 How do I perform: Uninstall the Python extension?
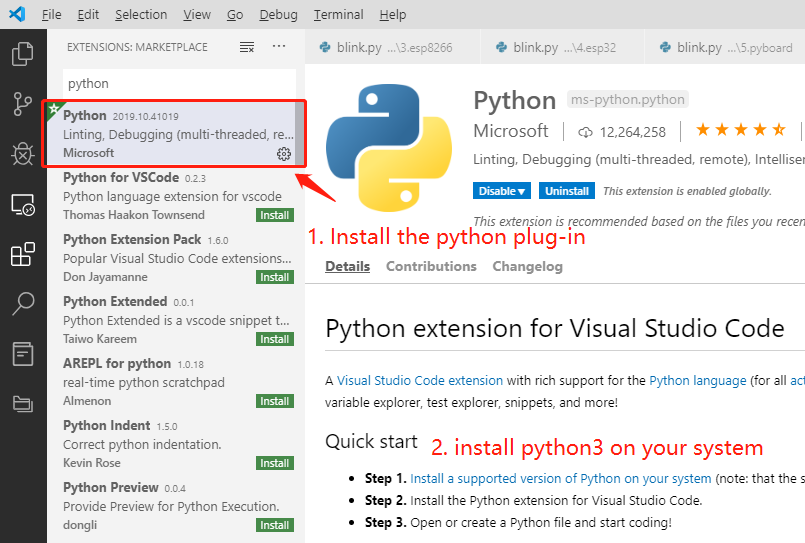pyautogui.click(x=566, y=191)
